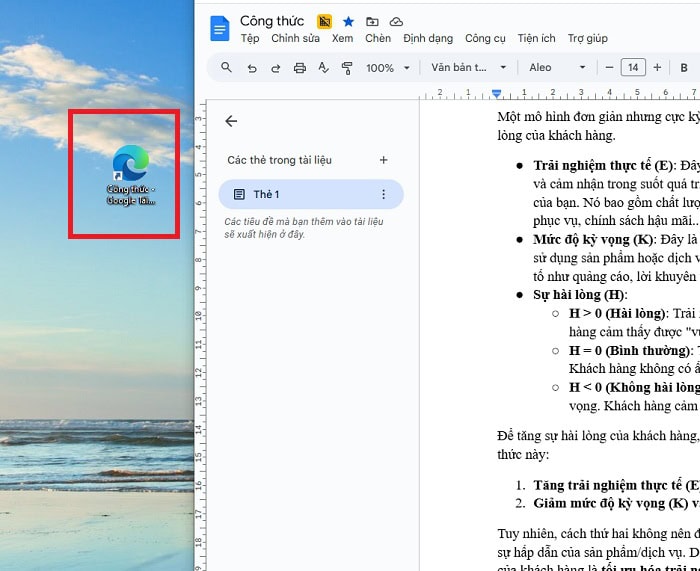Open the Aleo font dropdown

tap(557, 68)
